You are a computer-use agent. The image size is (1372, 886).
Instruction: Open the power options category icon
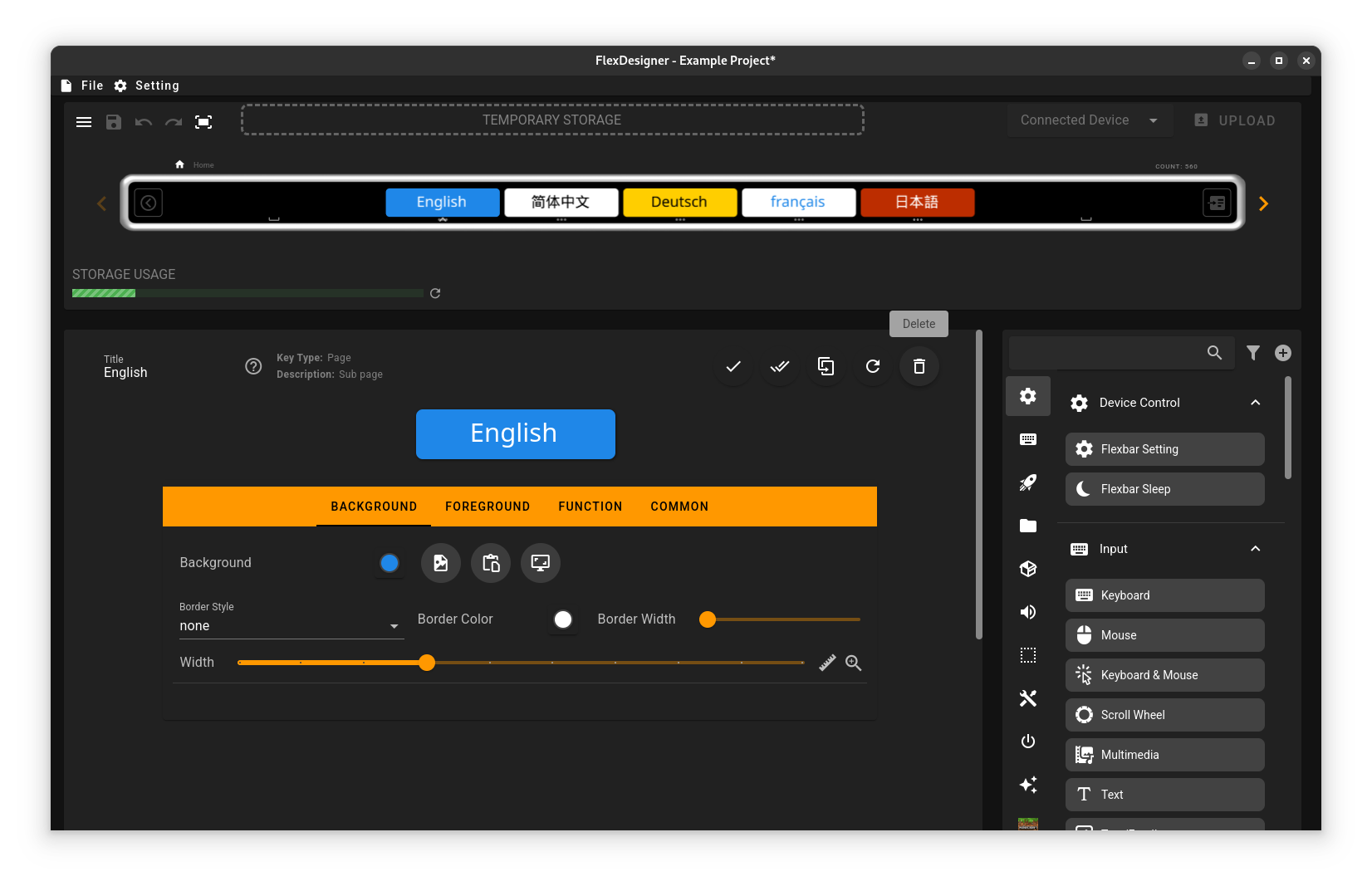tap(1028, 742)
